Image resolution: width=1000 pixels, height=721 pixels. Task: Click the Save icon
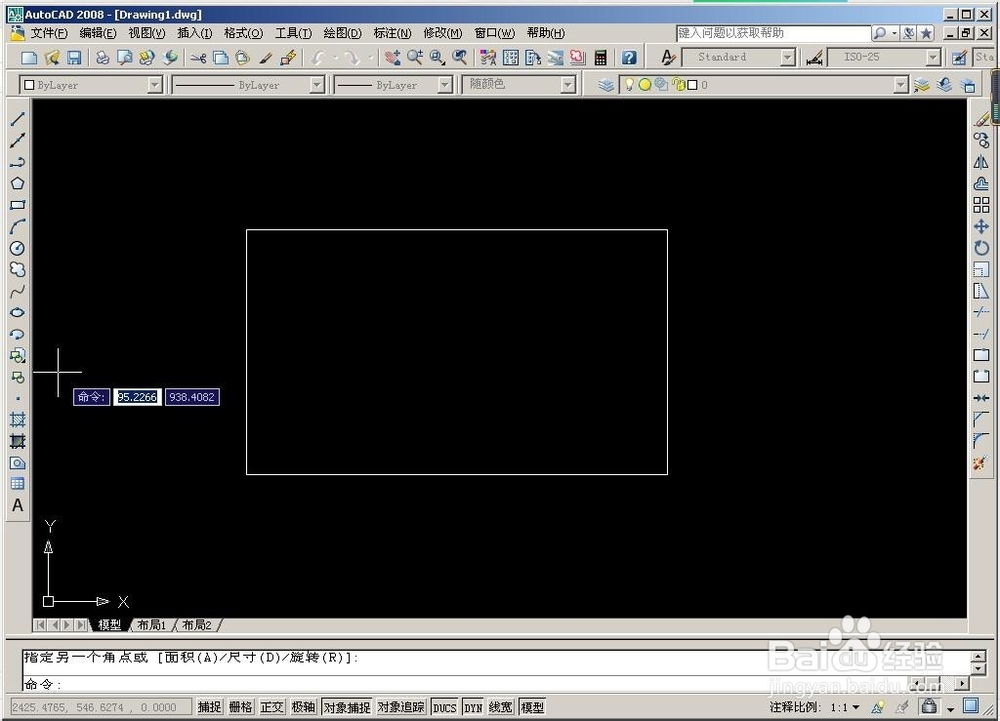[74, 58]
